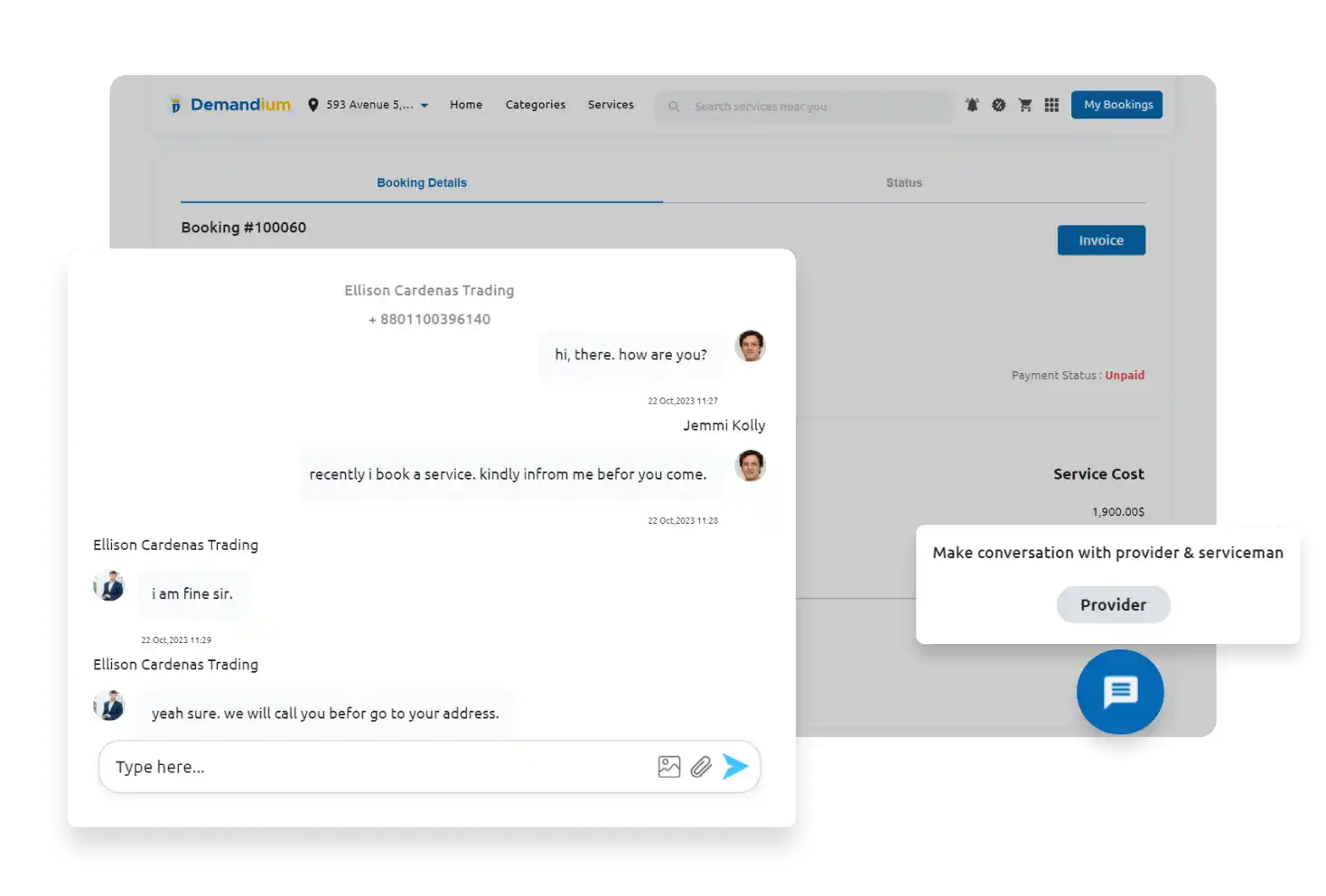Focus the Search services near you field
Screen dimensions: 1326x896
[803, 107]
